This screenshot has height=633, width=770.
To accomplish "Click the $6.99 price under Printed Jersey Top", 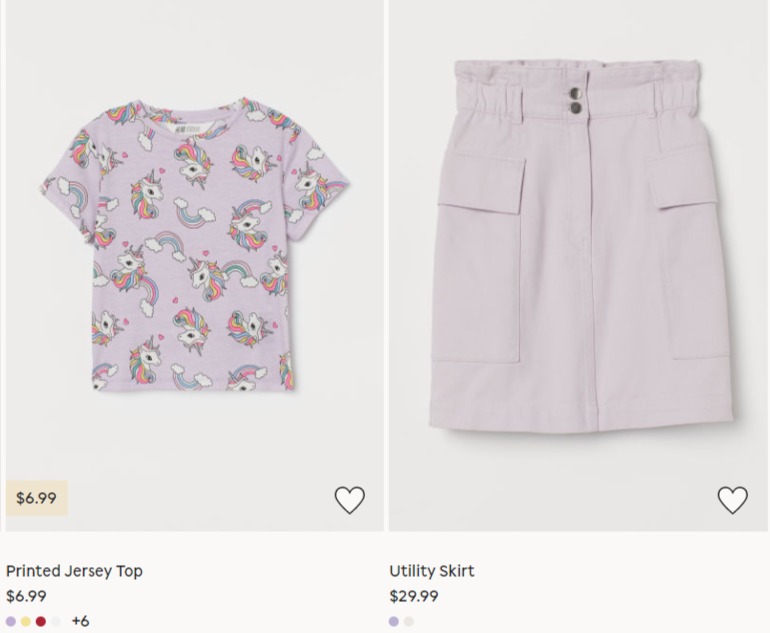I will click(26, 596).
